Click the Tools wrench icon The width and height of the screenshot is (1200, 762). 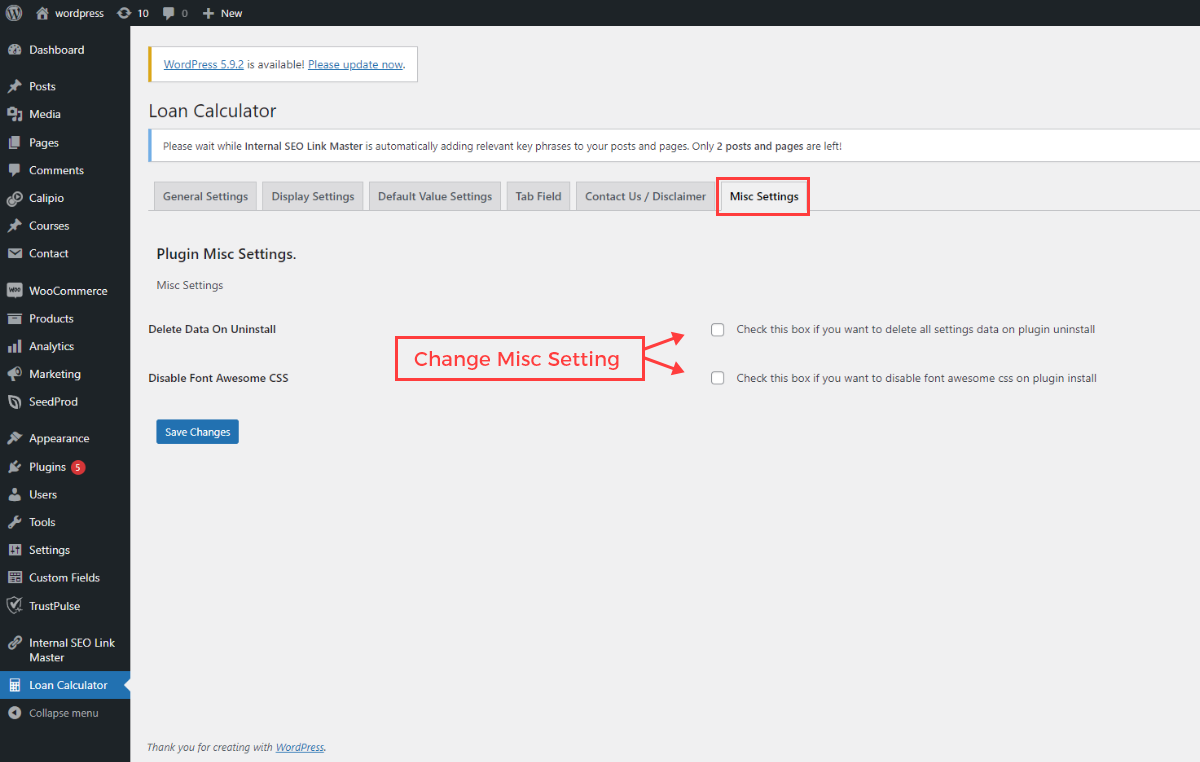click(x=14, y=522)
